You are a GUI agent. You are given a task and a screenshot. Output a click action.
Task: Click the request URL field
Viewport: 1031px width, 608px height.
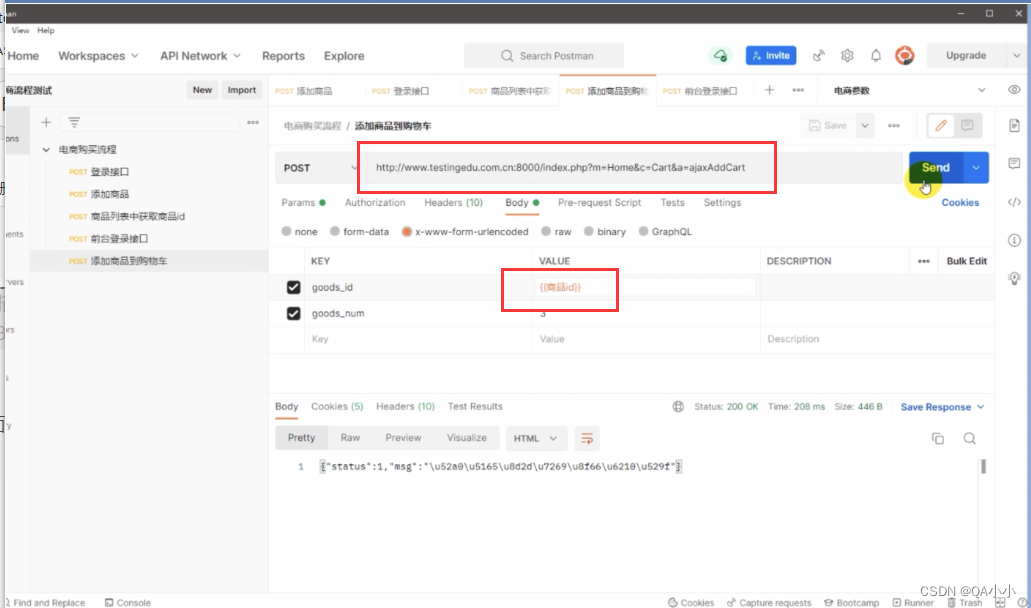(635, 168)
